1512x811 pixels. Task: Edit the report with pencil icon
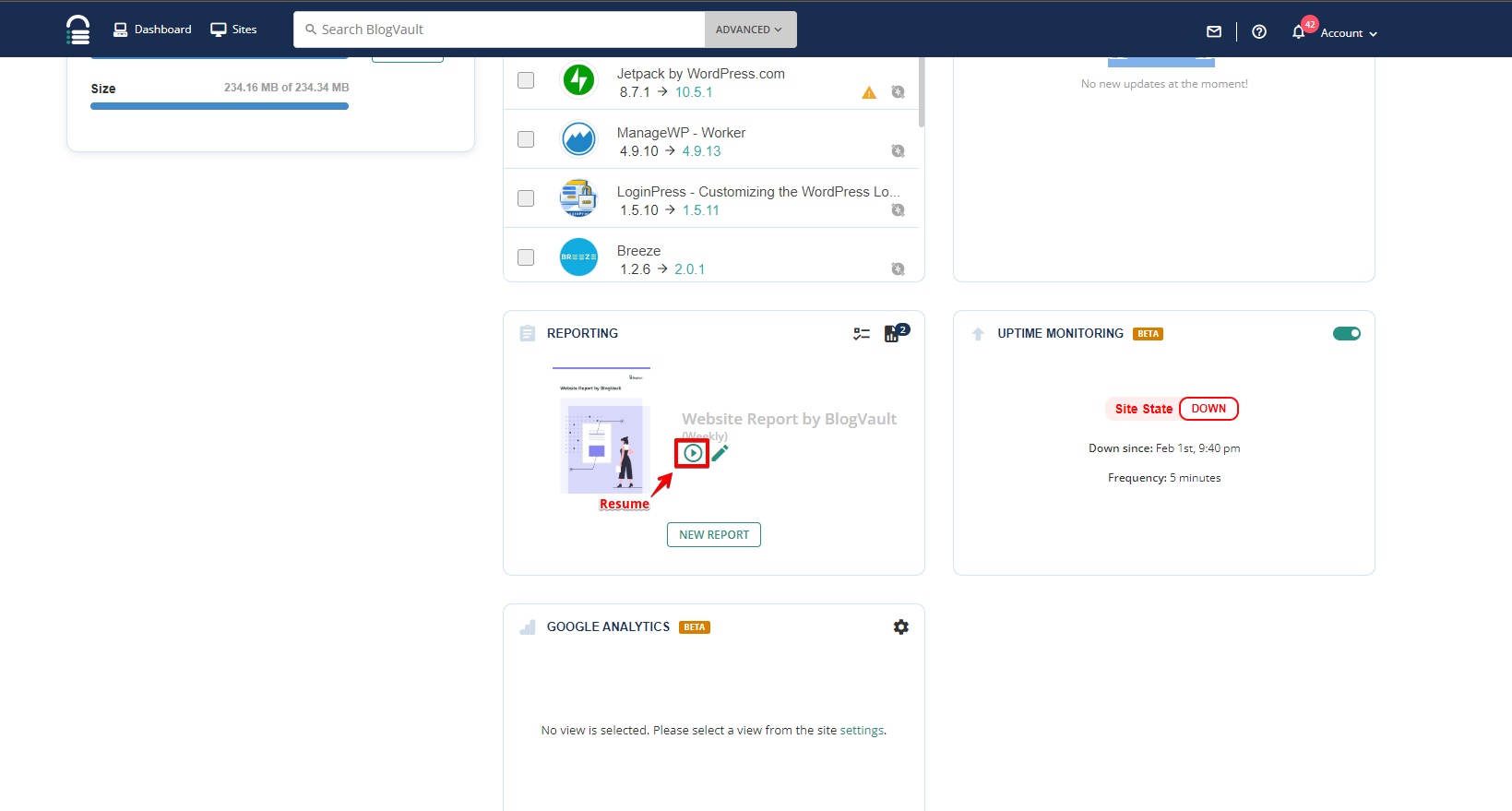[720, 452]
